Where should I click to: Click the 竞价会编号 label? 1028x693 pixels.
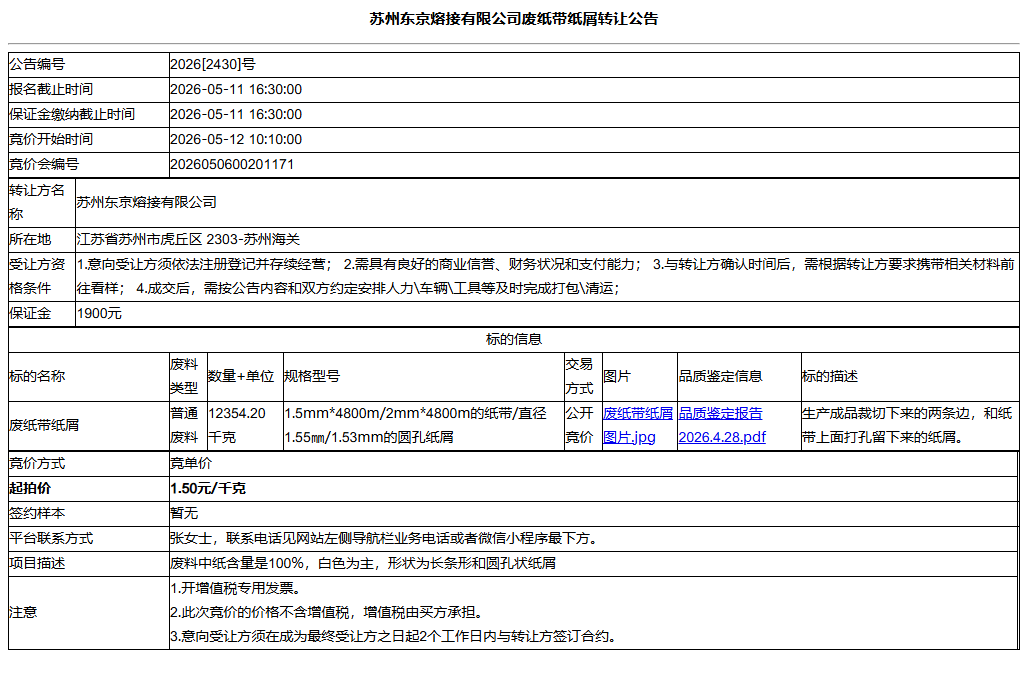(x=44, y=164)
